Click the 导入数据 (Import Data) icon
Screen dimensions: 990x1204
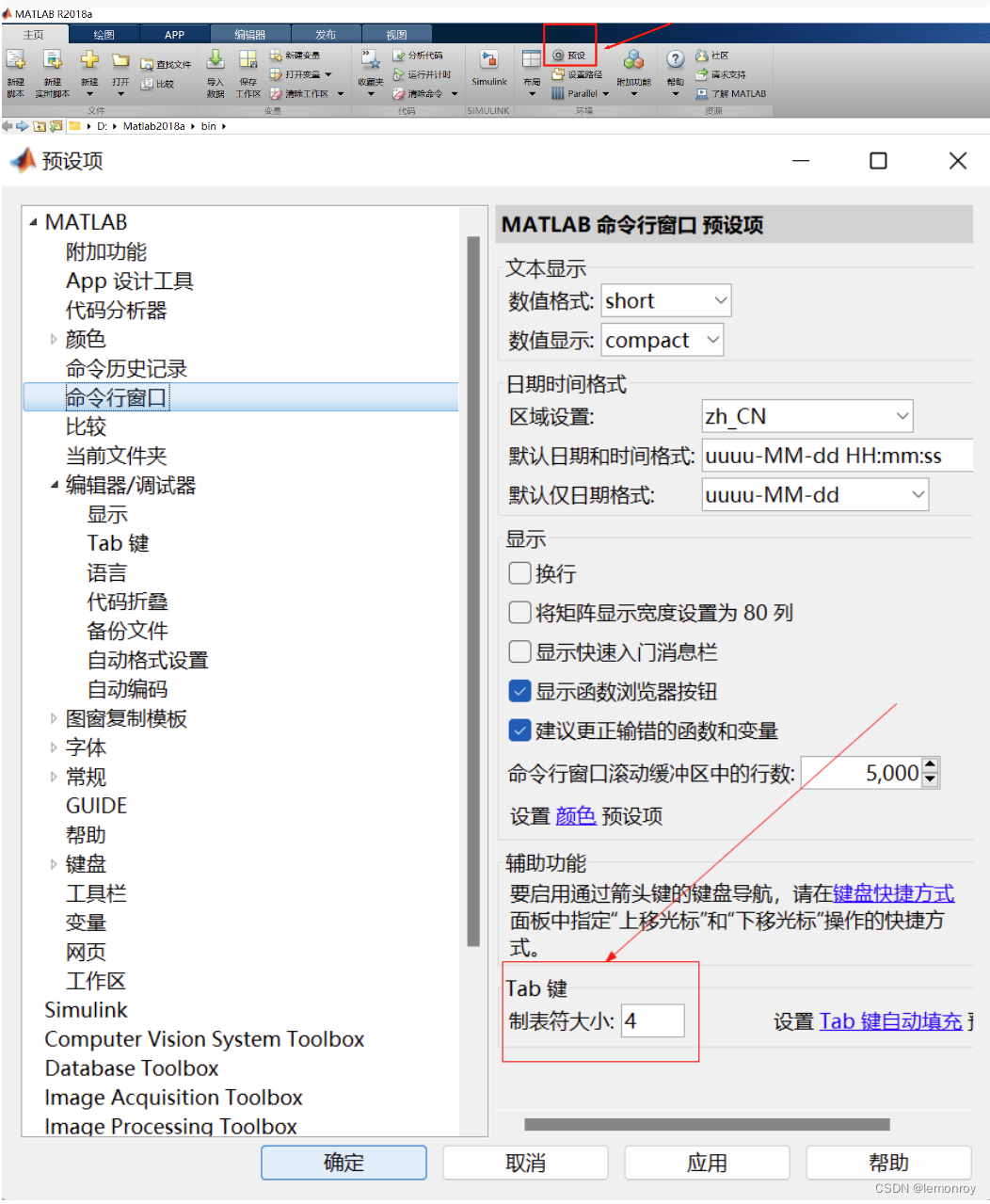pyautogui.click(x=216, y=59)
